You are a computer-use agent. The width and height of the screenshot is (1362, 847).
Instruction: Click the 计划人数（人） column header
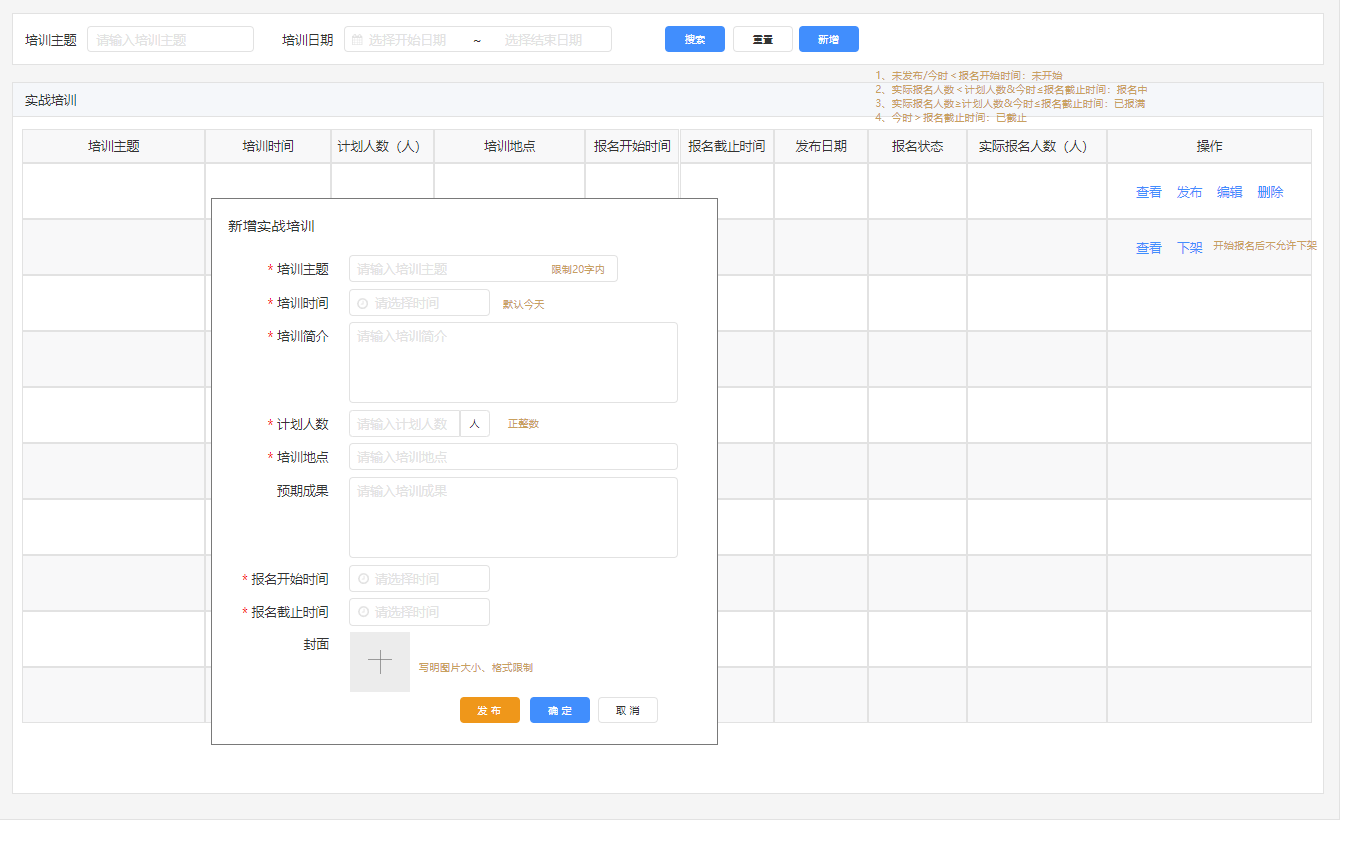tap(383, 146)
